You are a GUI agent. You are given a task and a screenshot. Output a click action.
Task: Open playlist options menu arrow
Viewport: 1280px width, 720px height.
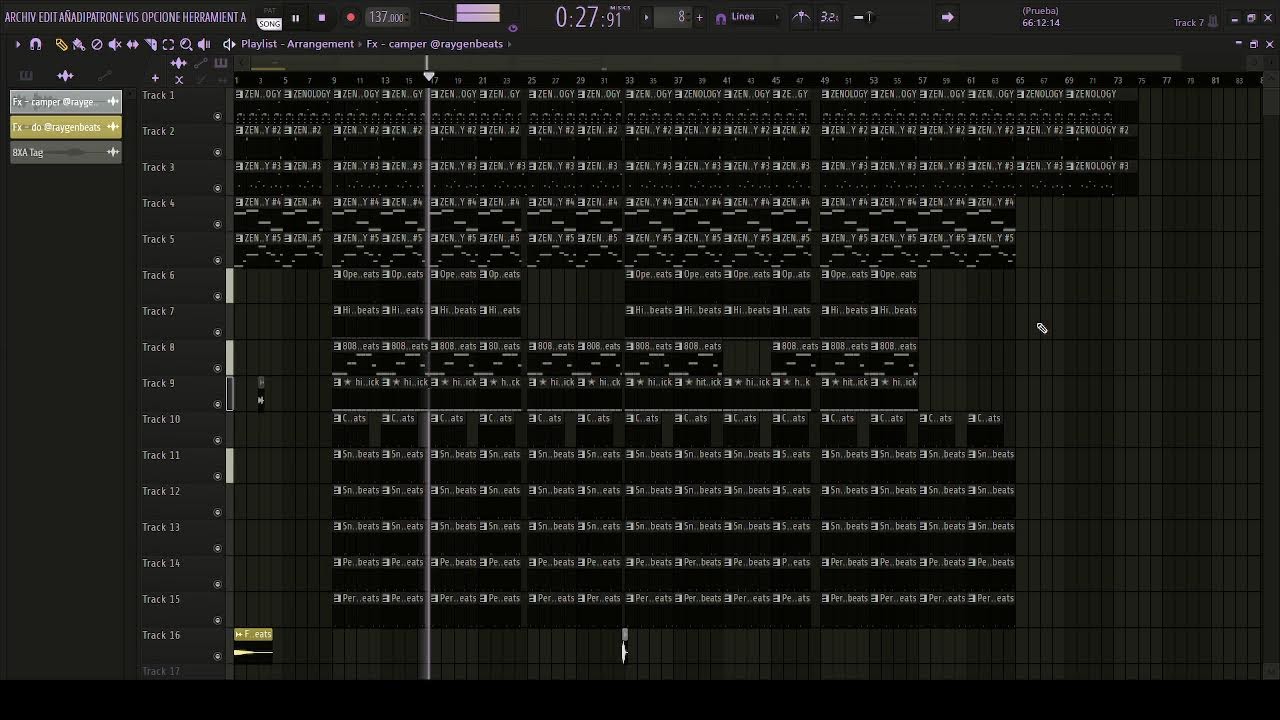[17, 44]
